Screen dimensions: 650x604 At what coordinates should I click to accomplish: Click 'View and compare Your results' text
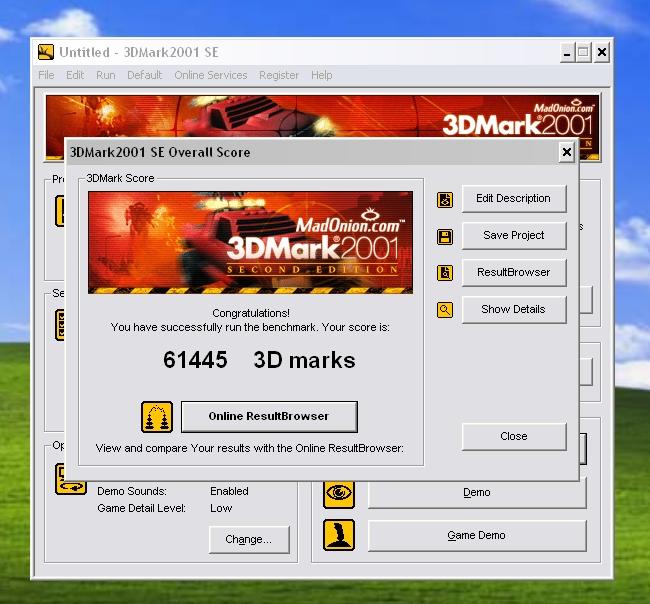250,448
